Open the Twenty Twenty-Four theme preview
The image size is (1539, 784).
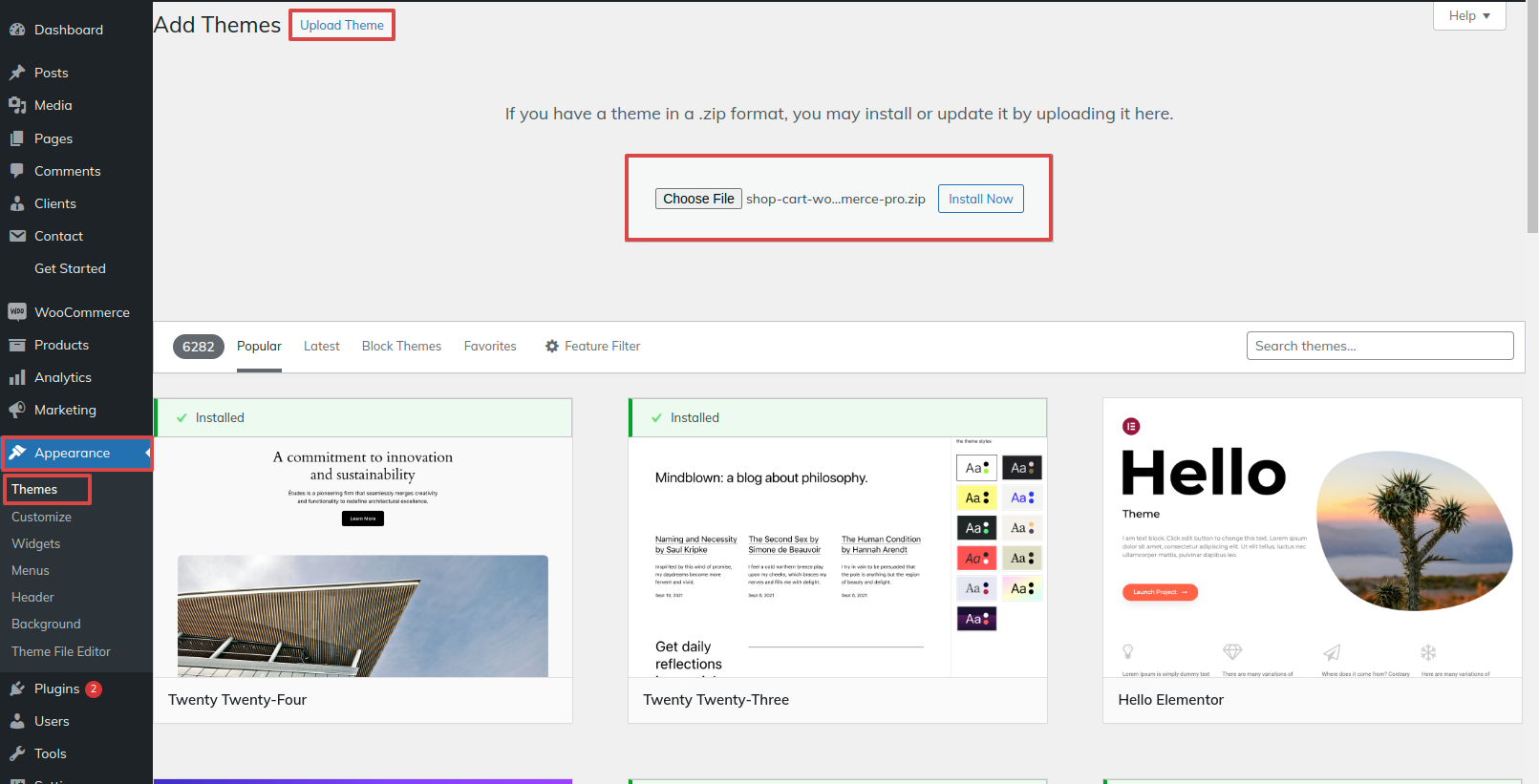(363, 557)
